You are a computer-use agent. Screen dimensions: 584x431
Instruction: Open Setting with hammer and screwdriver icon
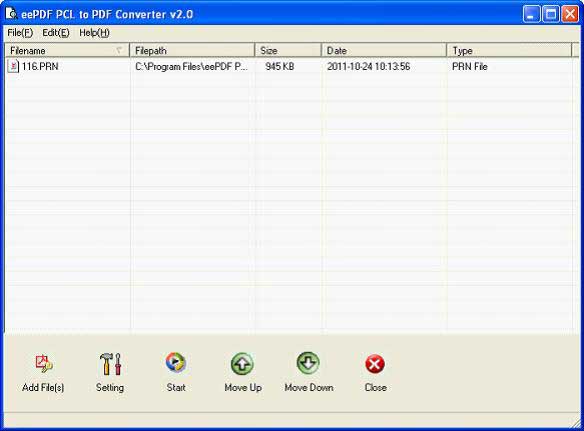(110, 364)
